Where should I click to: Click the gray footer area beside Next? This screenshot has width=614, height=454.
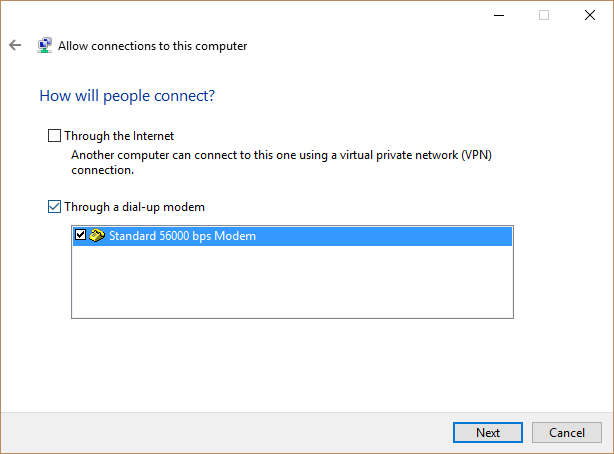coord(227,432)
